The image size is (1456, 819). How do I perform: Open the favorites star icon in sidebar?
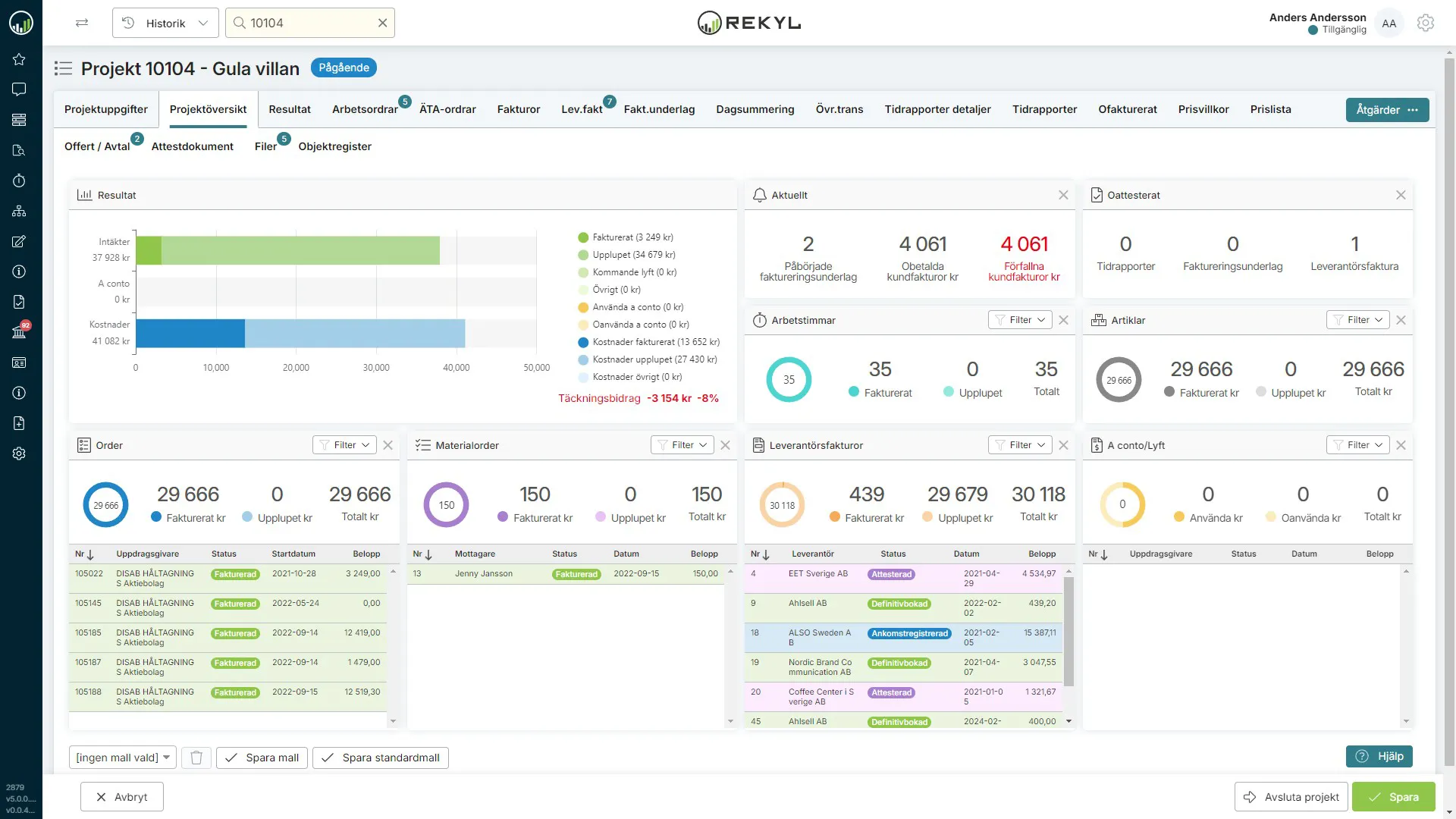(x=19, y=59)
